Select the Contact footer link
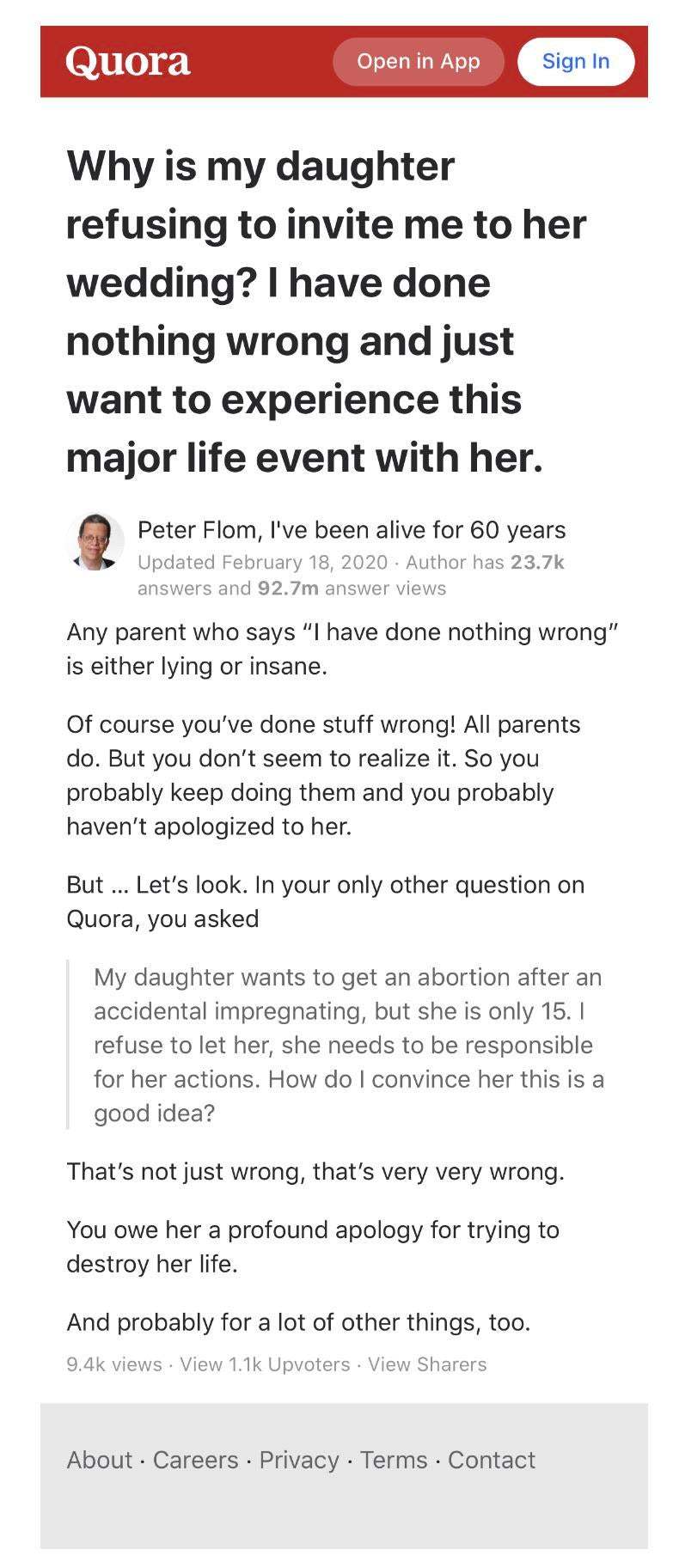 tap(492, 1460)
